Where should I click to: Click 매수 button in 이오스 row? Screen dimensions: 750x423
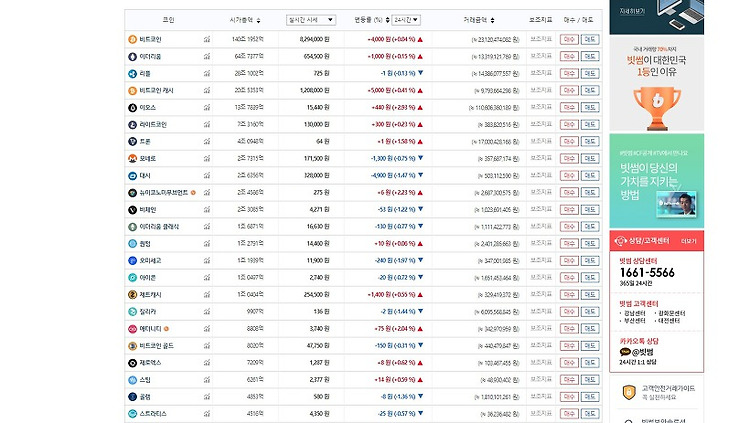tap(569, 108)
